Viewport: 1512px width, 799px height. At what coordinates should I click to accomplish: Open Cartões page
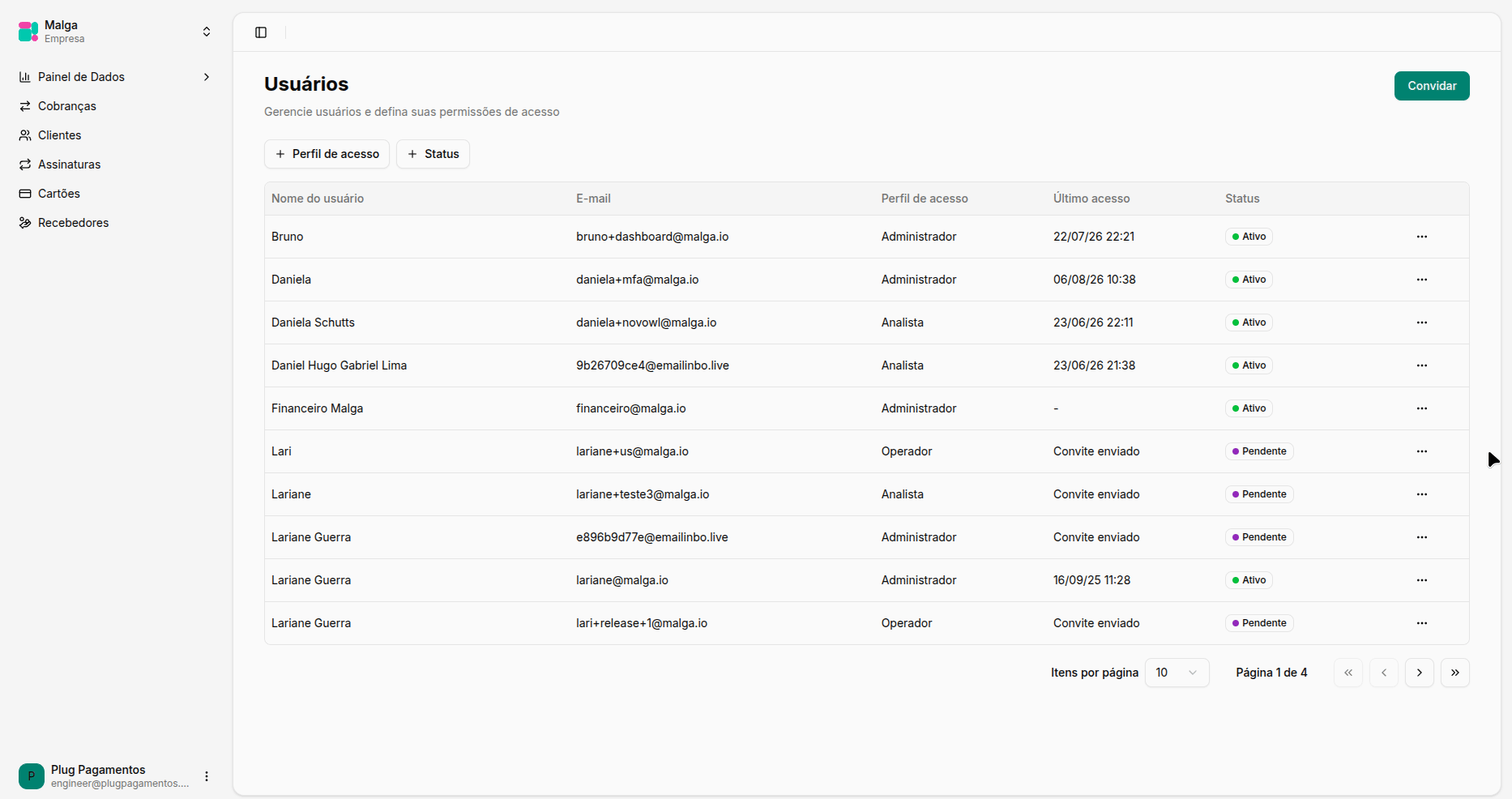[115, 194]
